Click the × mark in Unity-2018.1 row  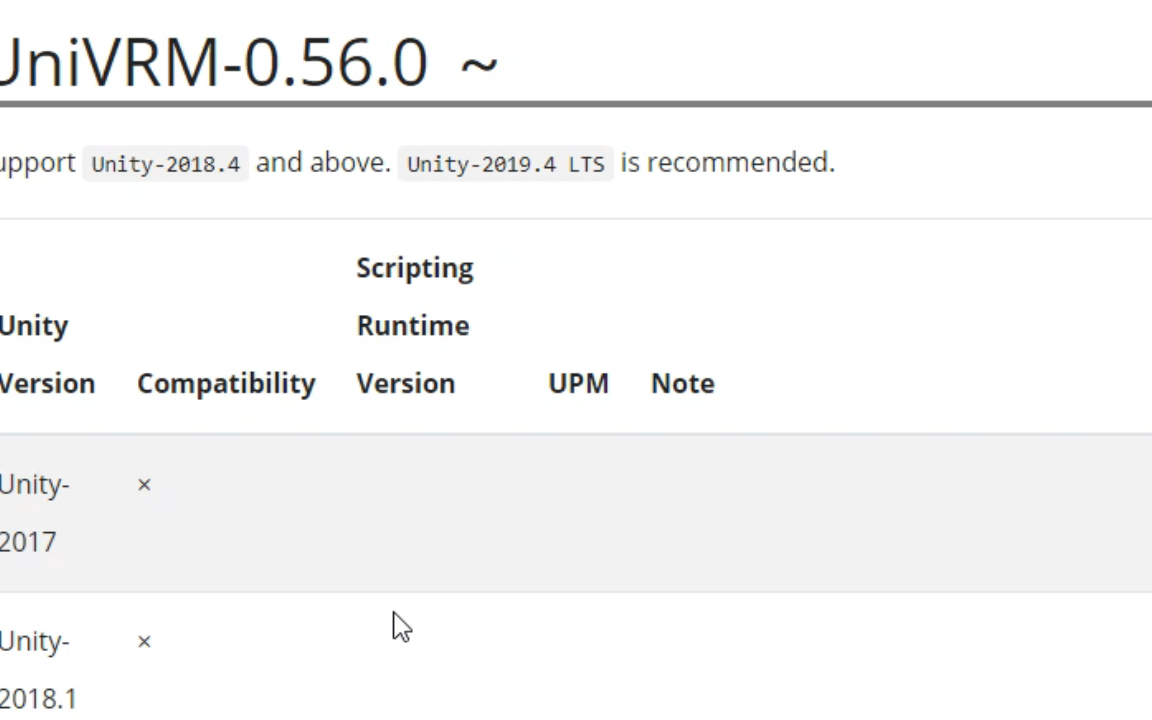[144, 642]
